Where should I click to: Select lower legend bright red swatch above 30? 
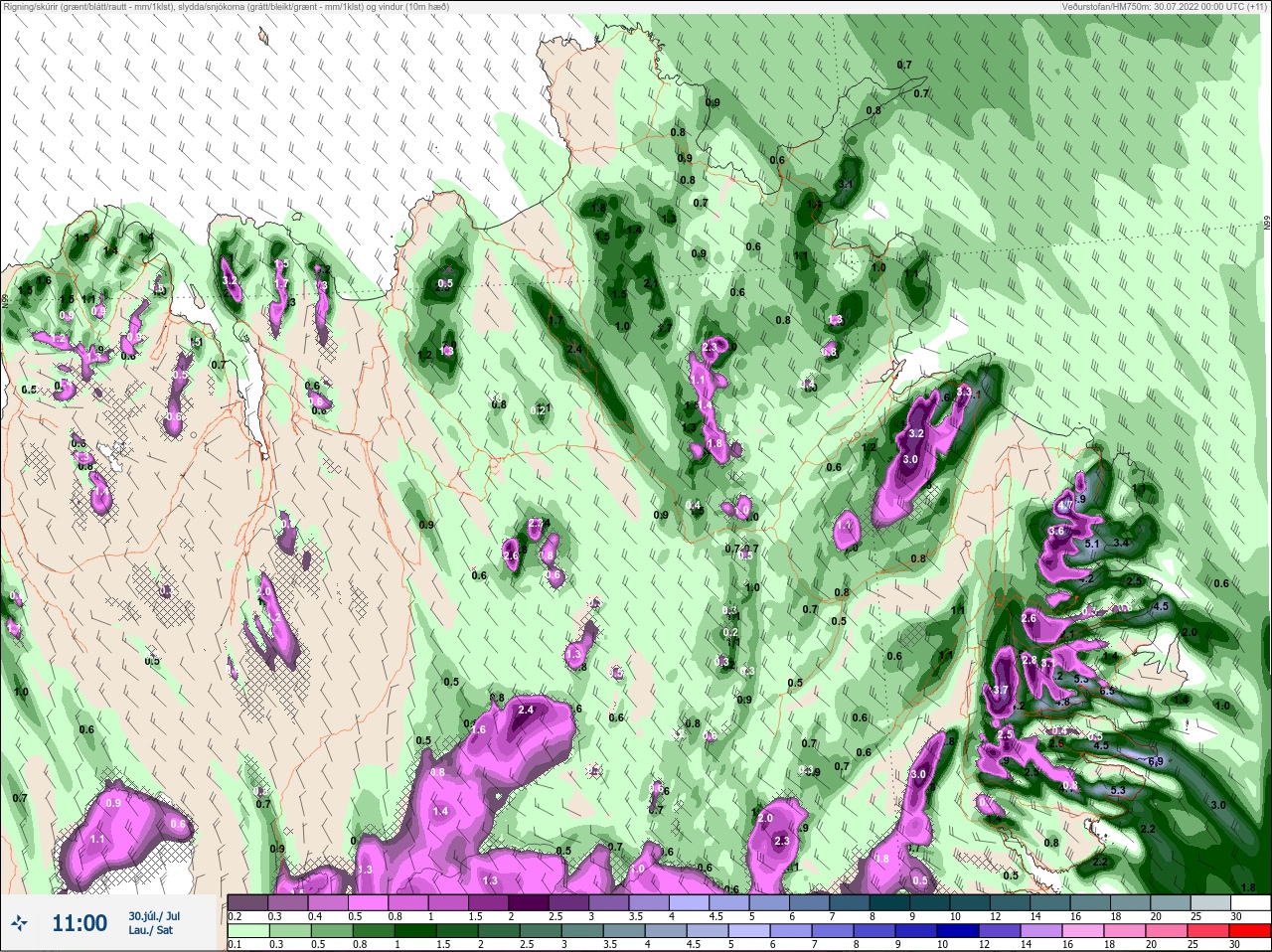[1249, 931]
